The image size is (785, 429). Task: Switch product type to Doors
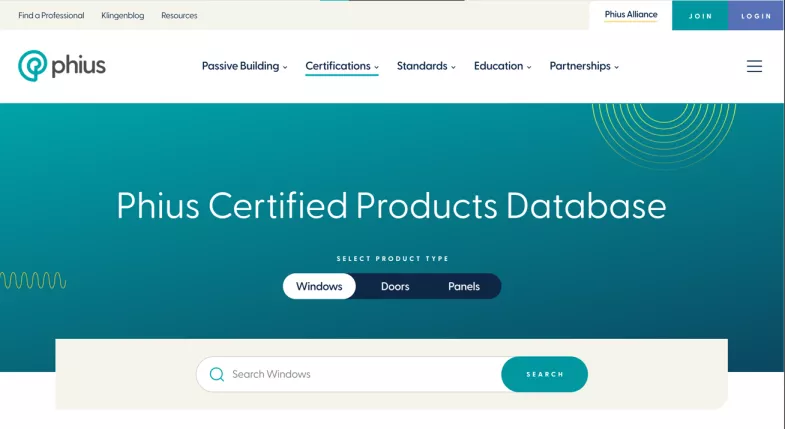point(395,286)
